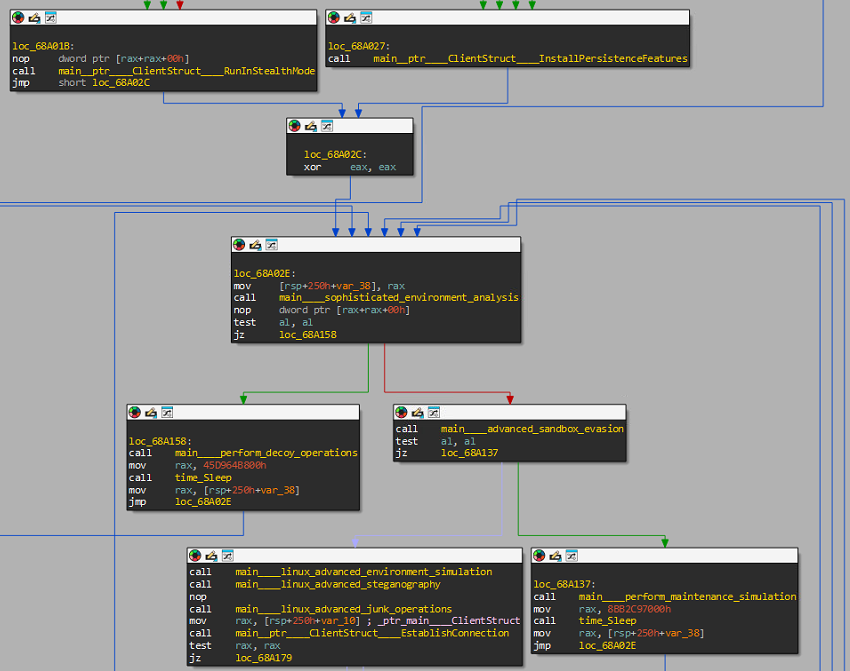
Task: Click pencil edit icon on advanced_sandbox_evasion block
Action: click(x=417, y=412)
